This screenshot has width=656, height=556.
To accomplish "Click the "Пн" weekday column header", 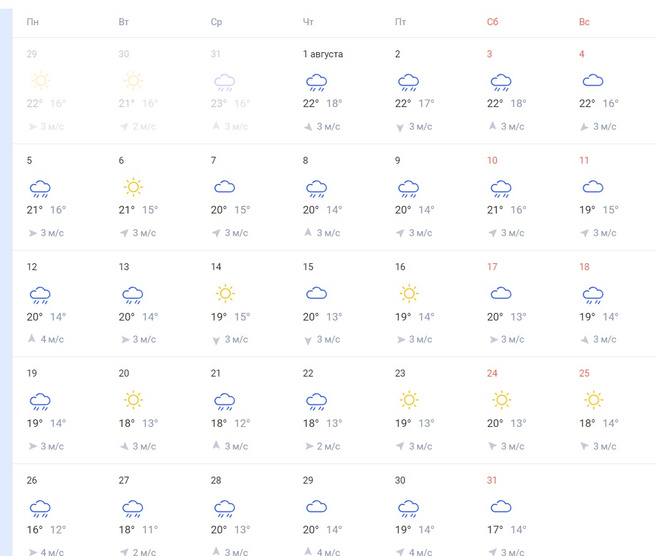I will [x=33, y=22].
